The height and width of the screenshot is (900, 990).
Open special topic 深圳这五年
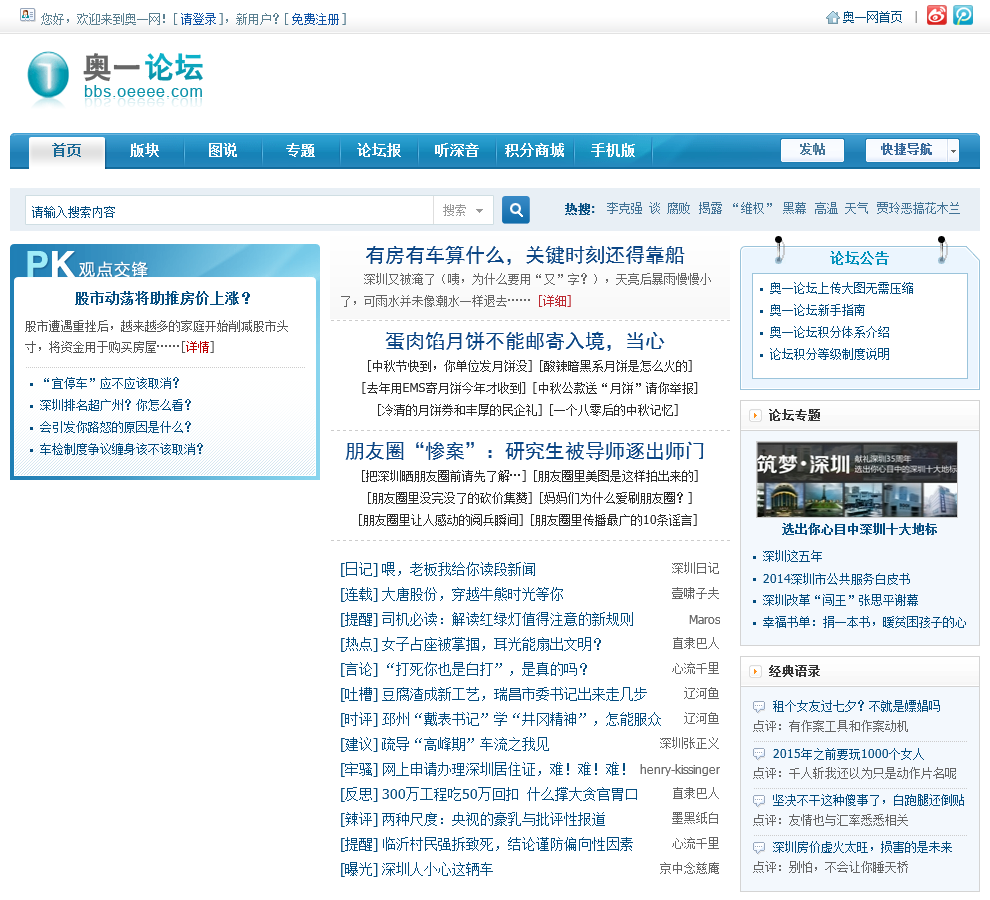(792, 556)
